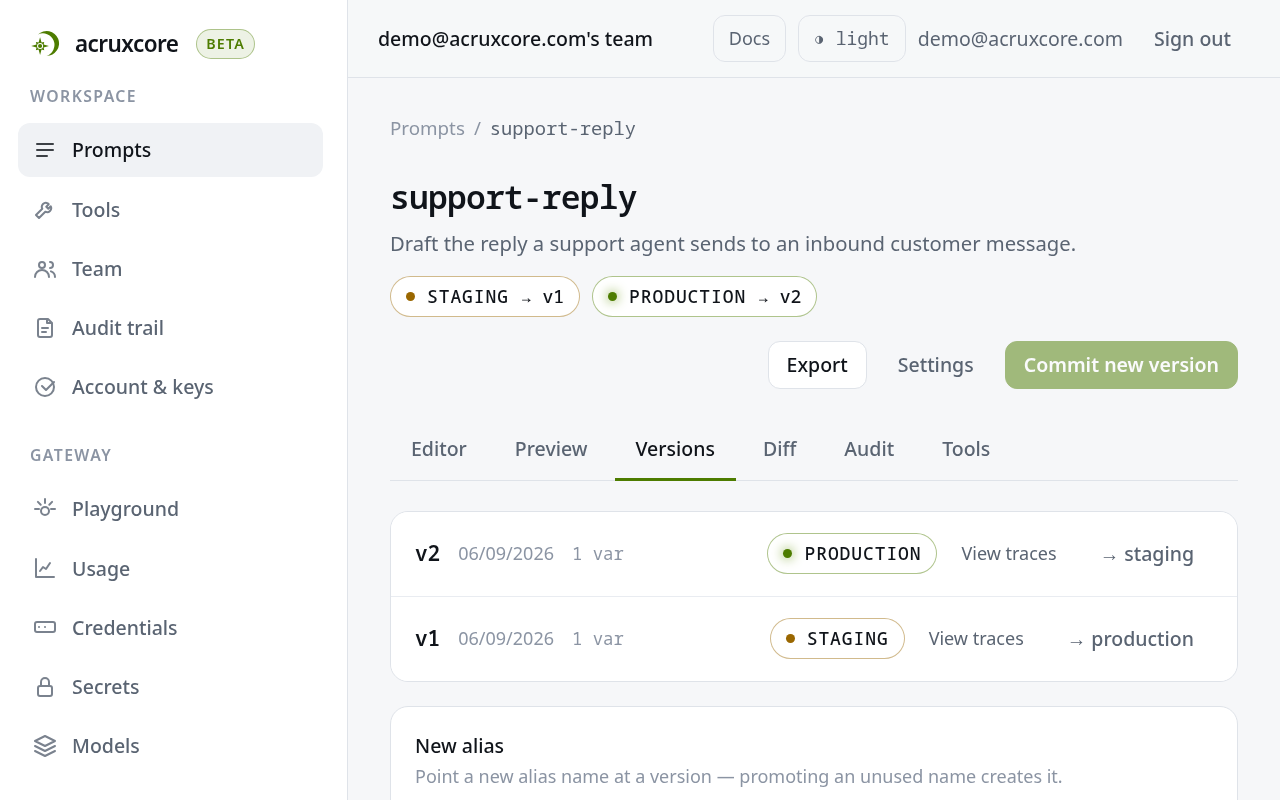
Task: Click the Models layers icon
Action: tap(45, 746)
